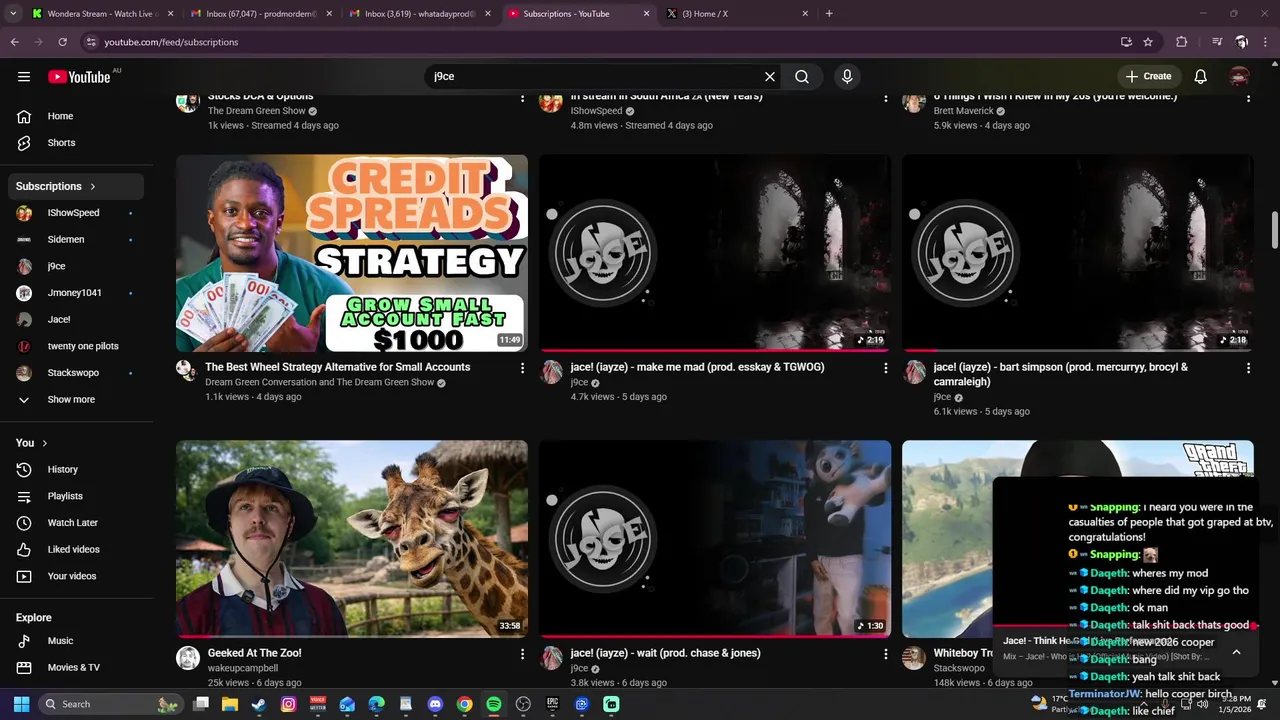Open Steam from taskbar
1280x720 pixels.
coord(259,704)
